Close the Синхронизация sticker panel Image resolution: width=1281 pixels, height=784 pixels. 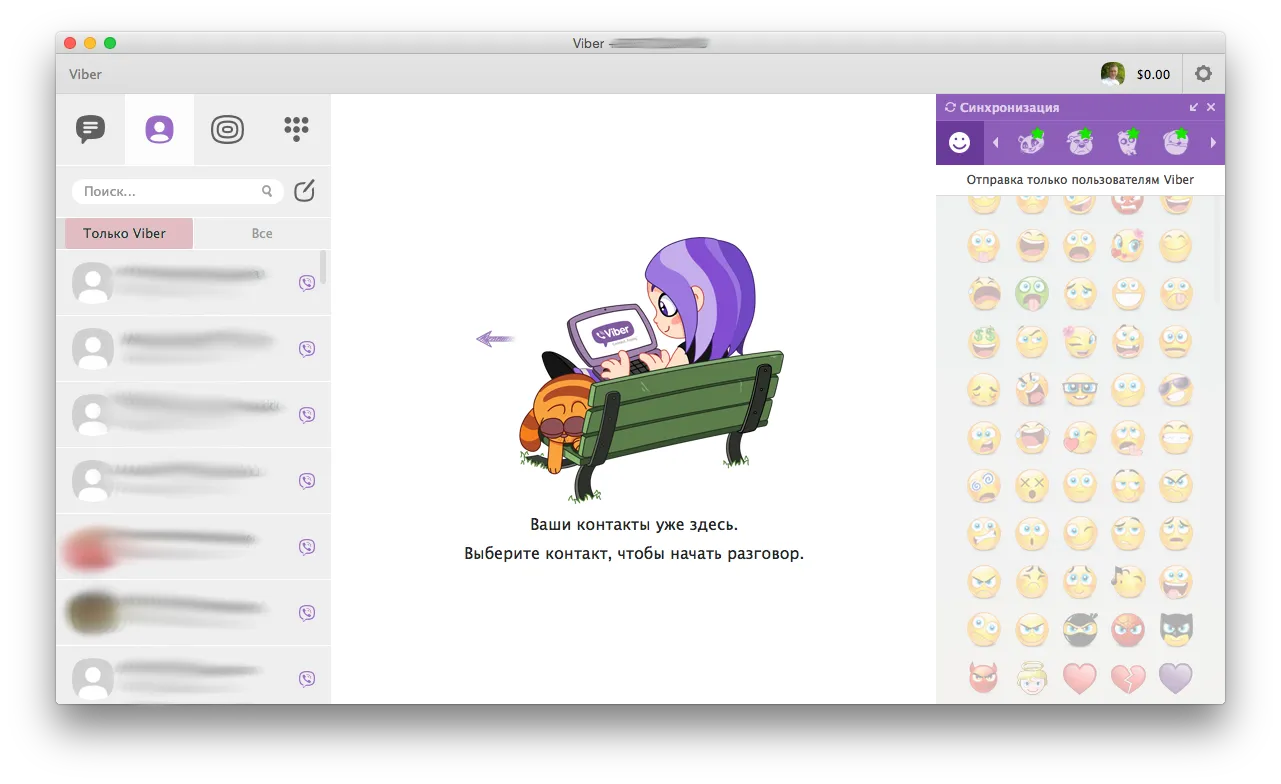click(1211, 107)
